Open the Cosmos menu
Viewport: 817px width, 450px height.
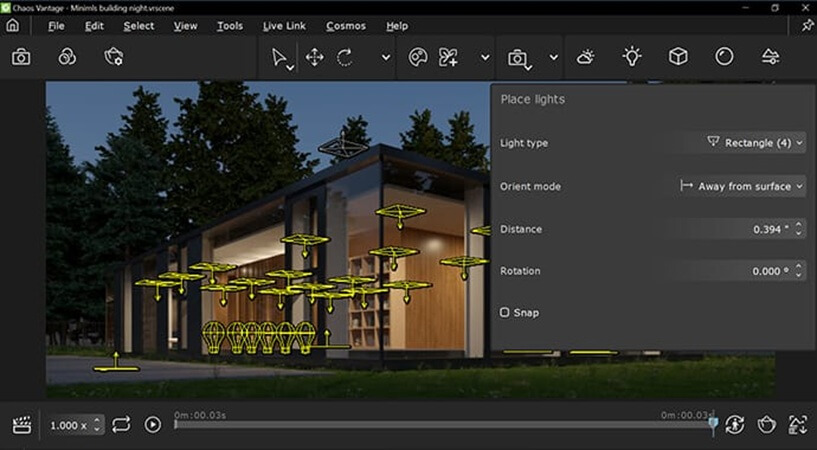point(346,26)
